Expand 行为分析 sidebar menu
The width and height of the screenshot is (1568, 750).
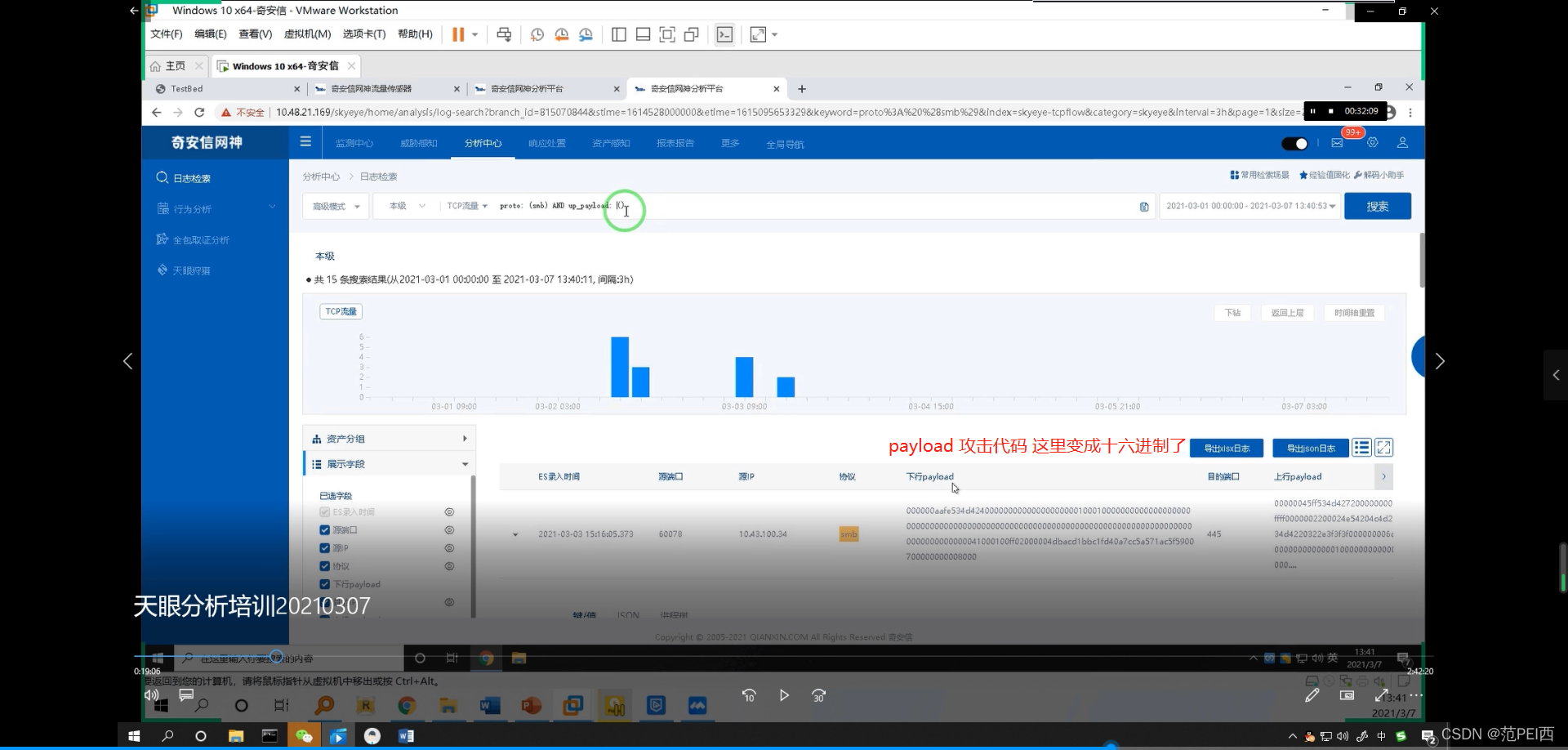(x=216, y=209)
